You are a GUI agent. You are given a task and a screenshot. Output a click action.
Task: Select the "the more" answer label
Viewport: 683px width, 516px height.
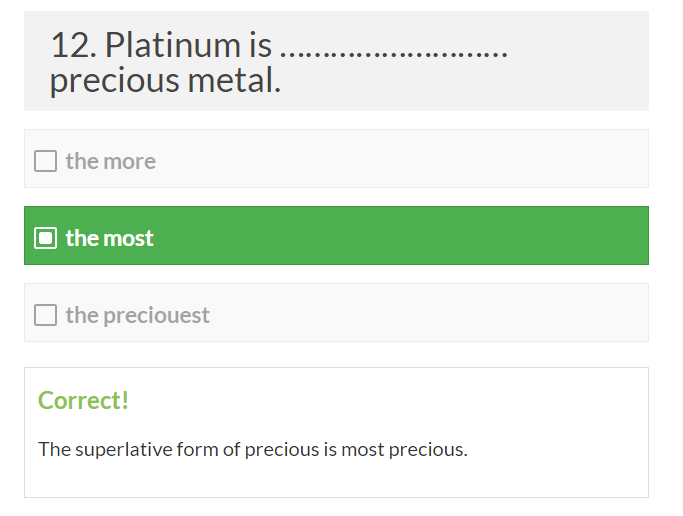(x=111, y=161)
